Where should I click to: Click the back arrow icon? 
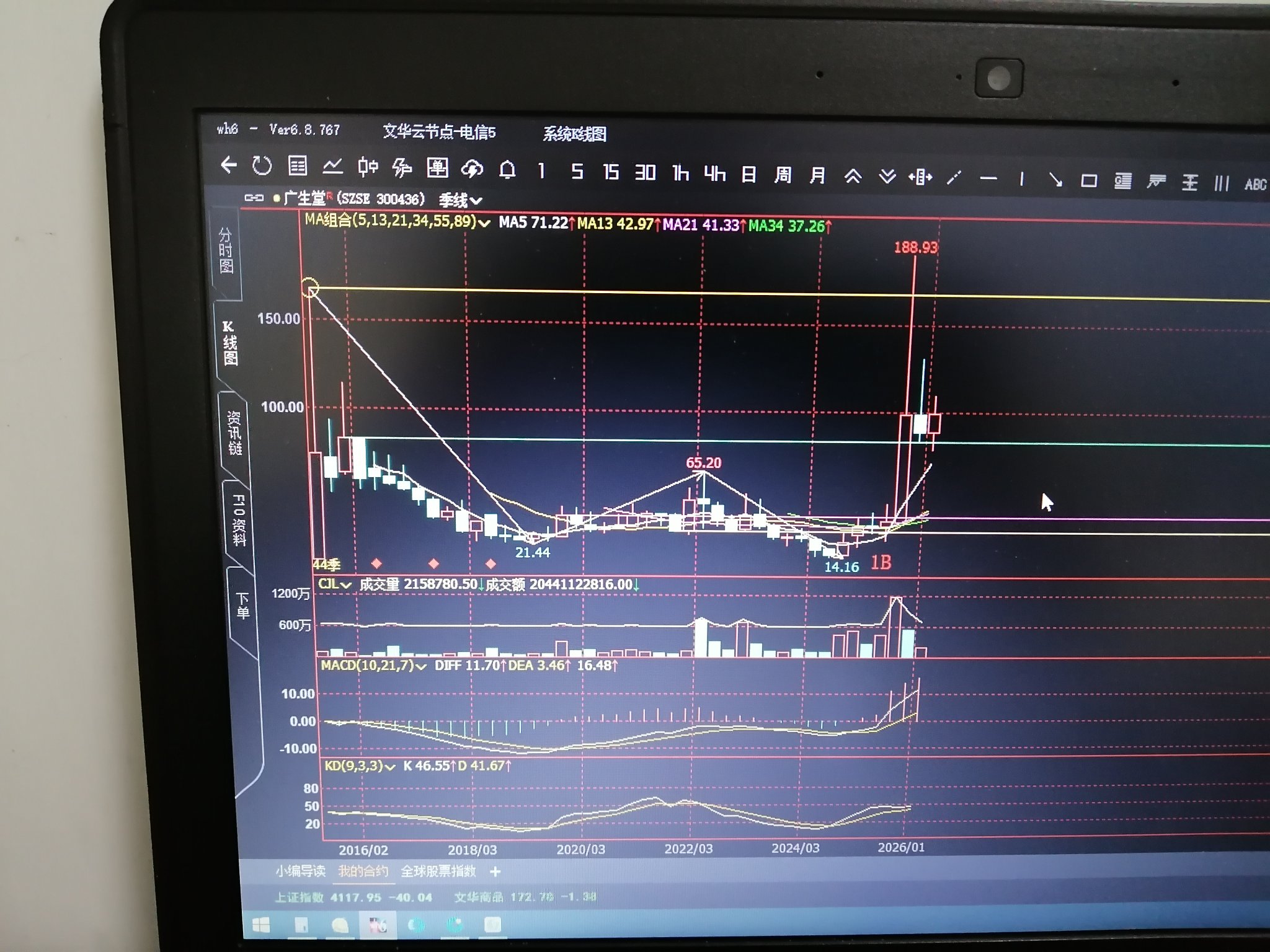[x=229, y=165]
